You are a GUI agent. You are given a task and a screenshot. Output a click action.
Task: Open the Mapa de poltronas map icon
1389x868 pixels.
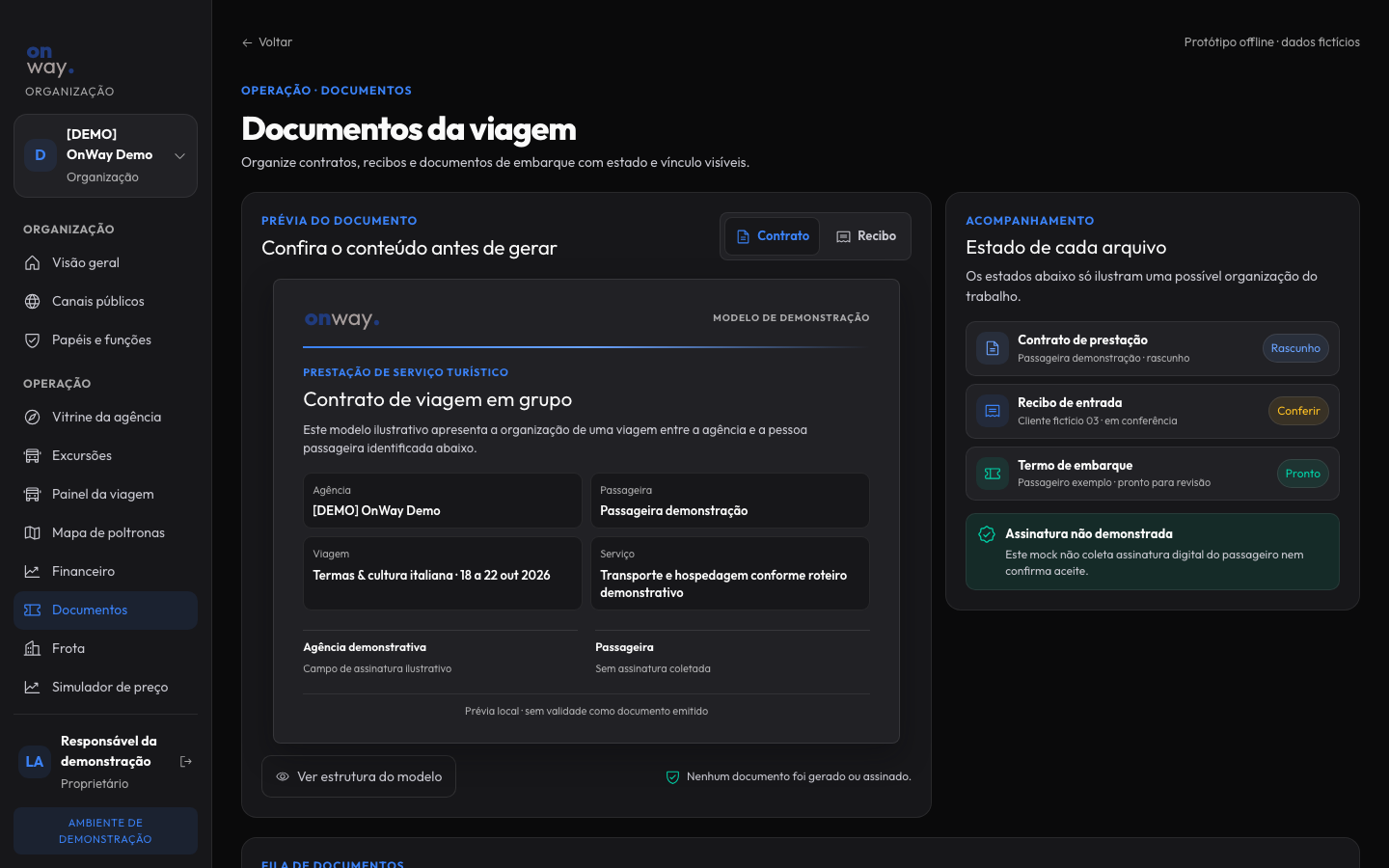tap(32, 532)
